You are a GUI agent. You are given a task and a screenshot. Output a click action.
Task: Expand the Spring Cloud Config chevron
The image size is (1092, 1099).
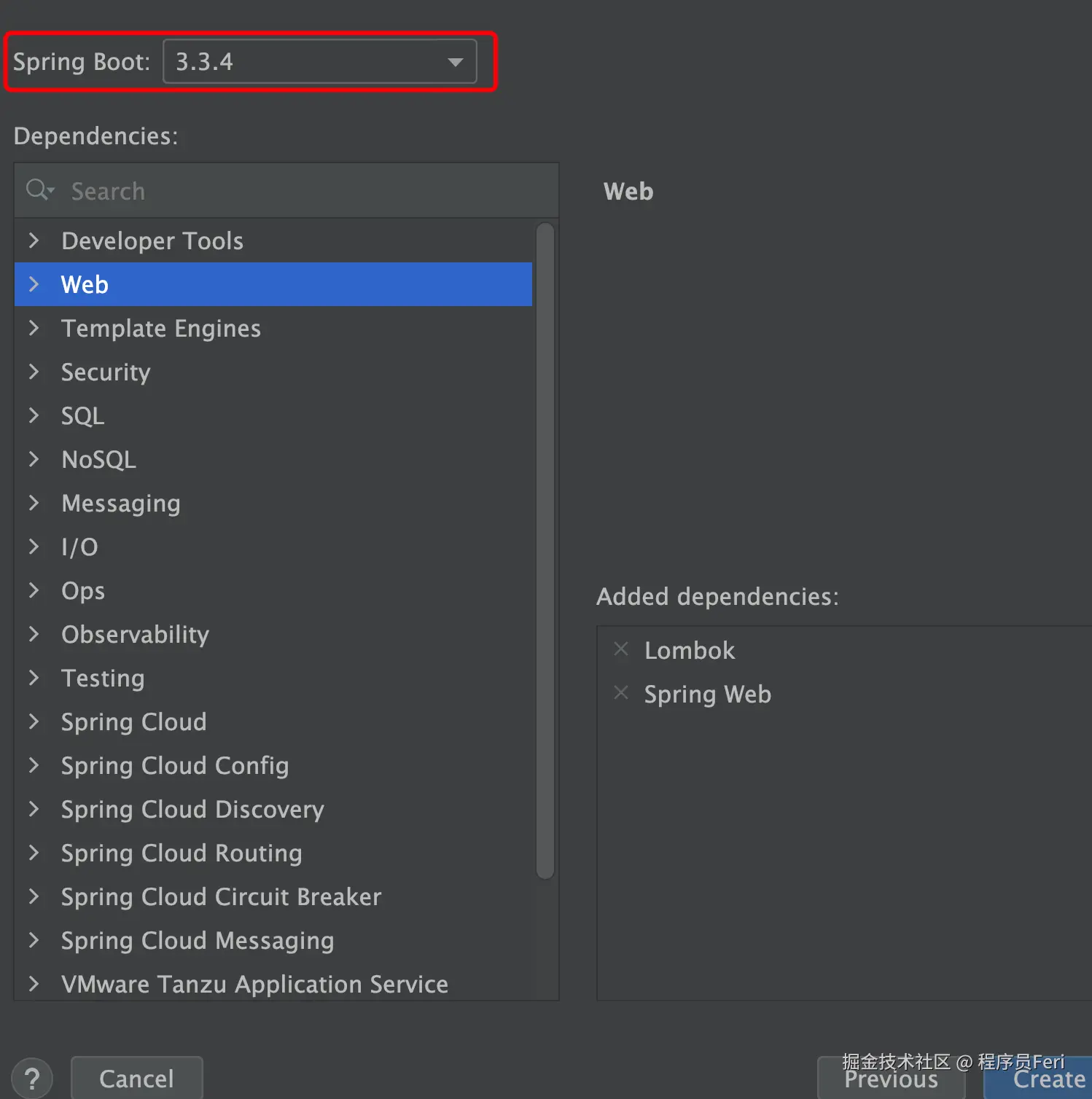(34, 765)
